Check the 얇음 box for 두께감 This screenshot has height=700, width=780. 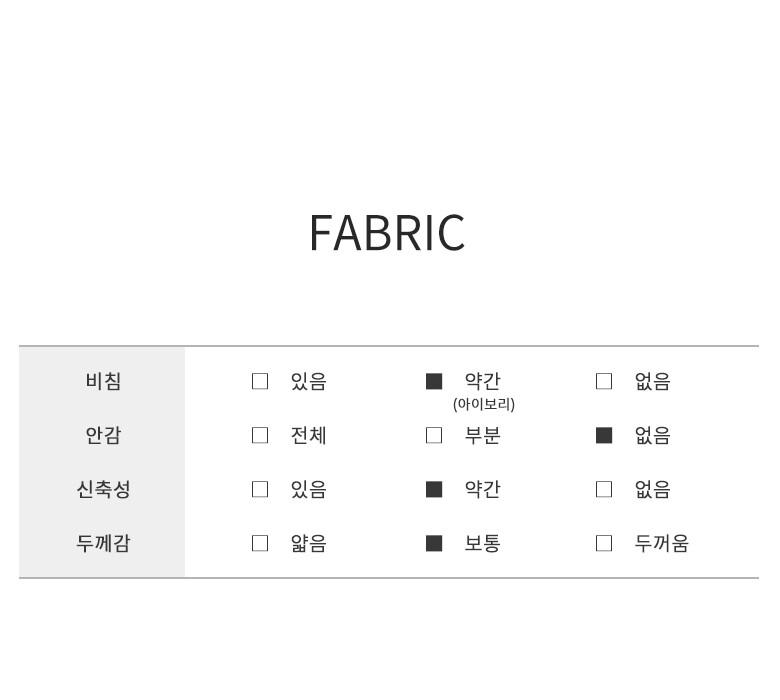click(260, 543)
